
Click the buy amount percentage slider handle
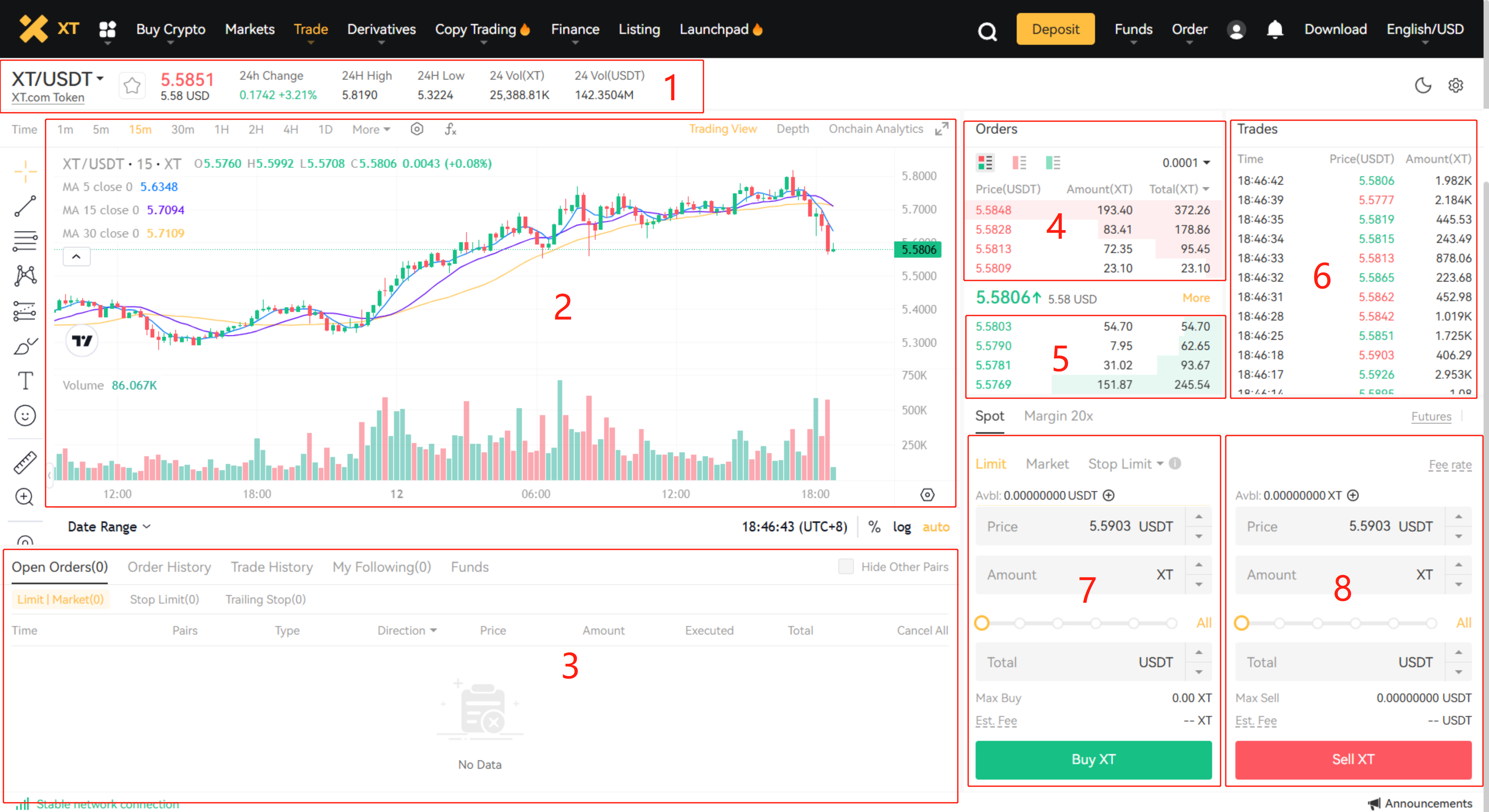pyautogui.click(x=982, y=623)
